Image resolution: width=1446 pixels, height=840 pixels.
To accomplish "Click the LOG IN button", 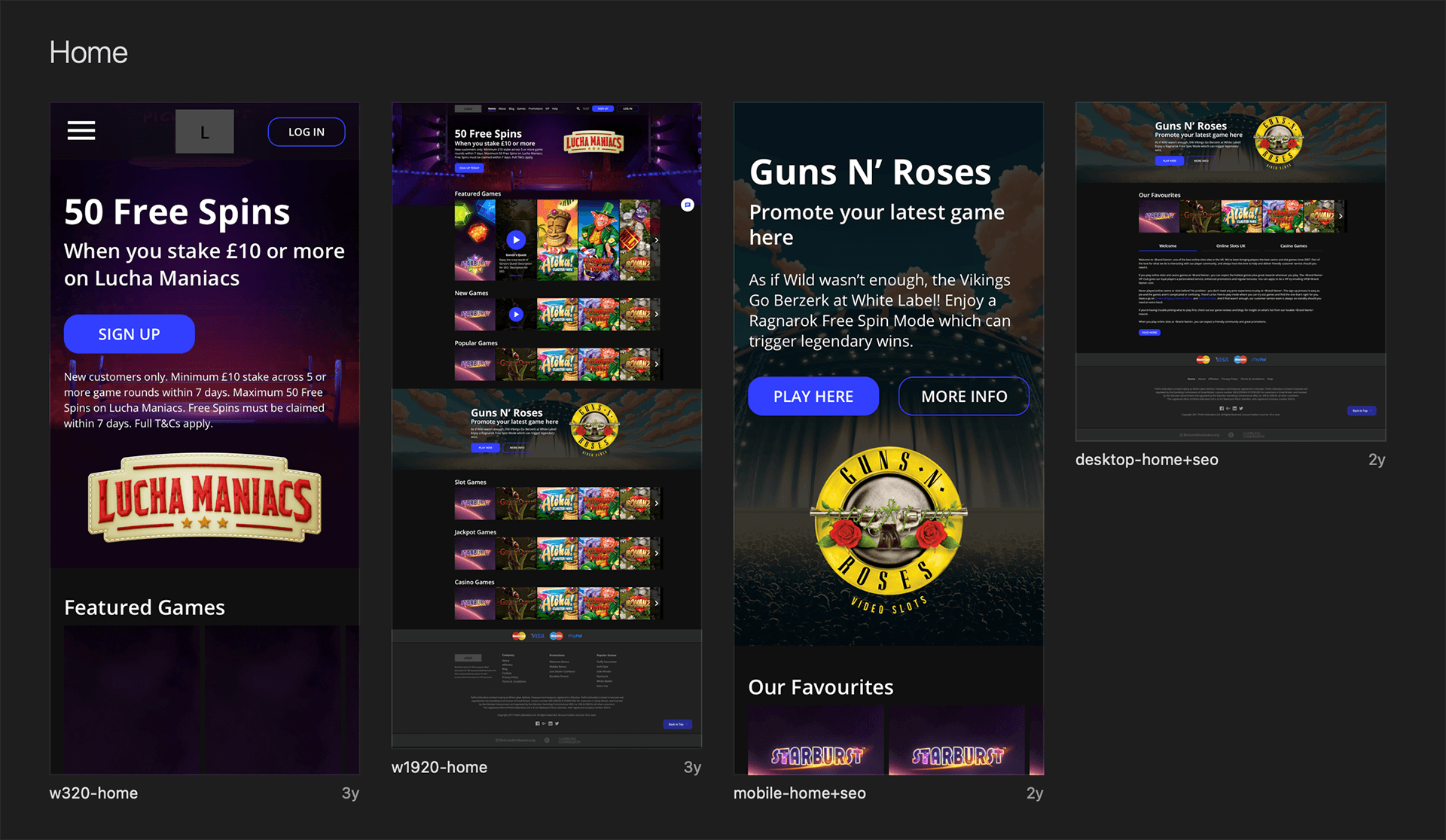I will tap(307, 132).
